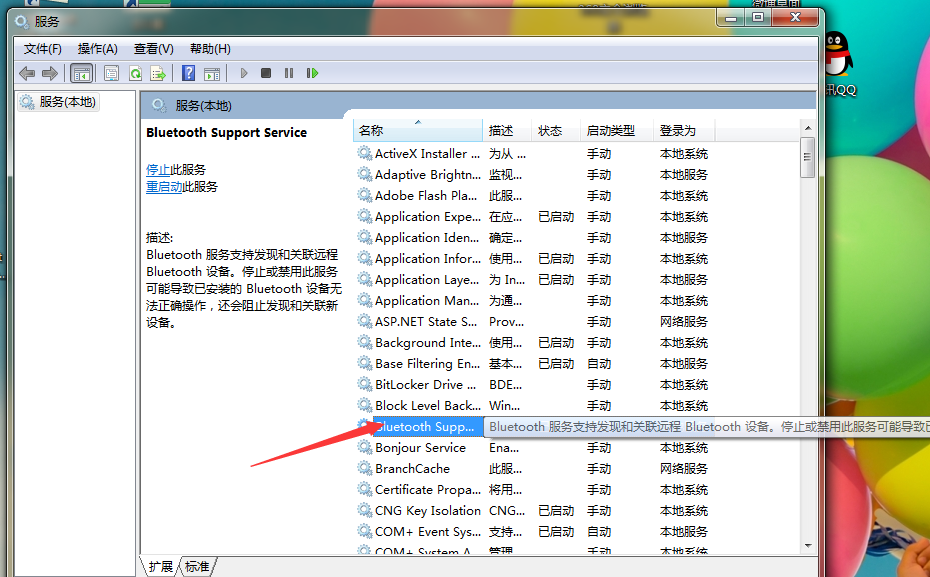
Task: Select the Block Level Backup service row
Action: pyautogui.click(x=534, y=406)
